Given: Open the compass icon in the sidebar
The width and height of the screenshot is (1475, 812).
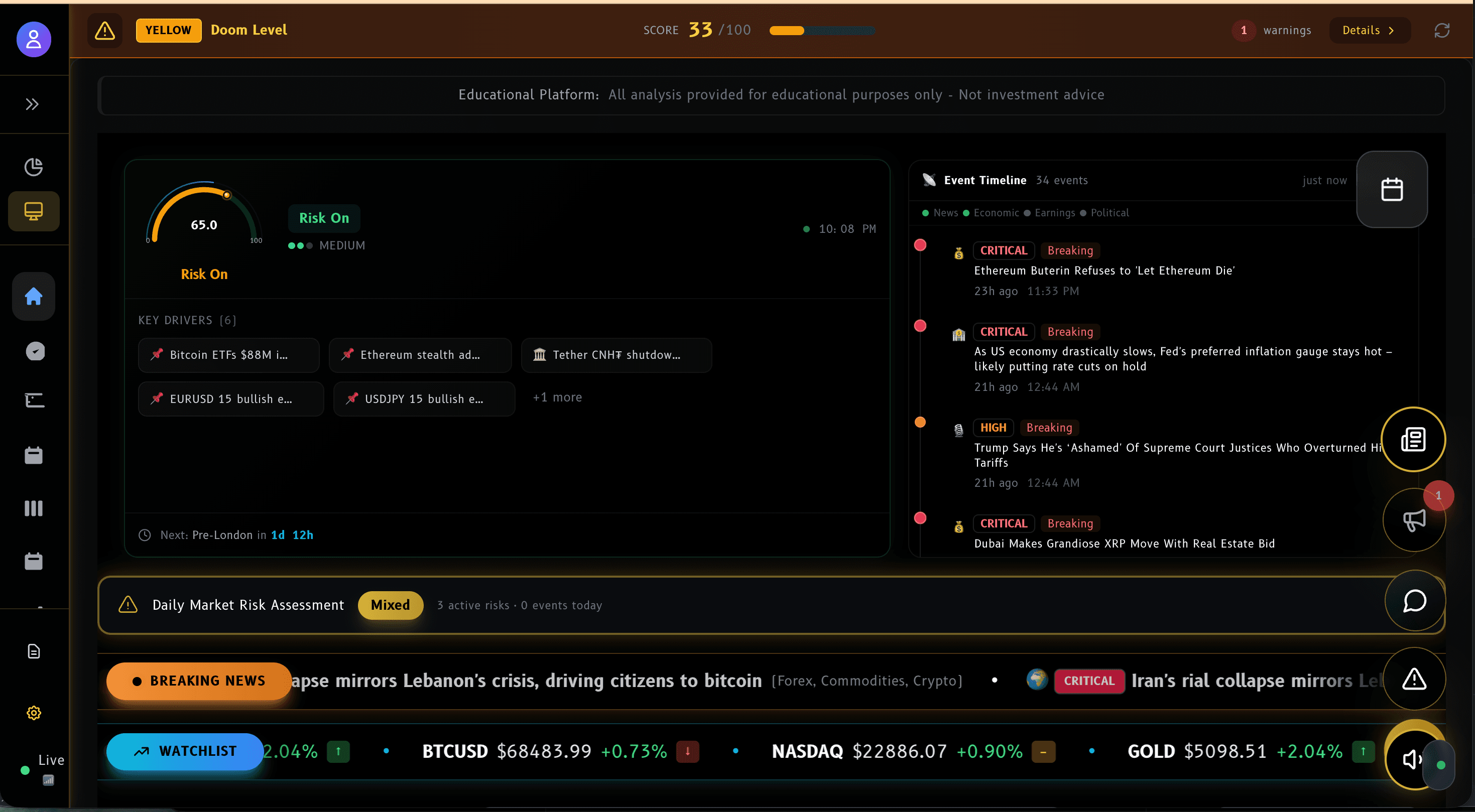Looking at the screenshot, I should [35, 351].
